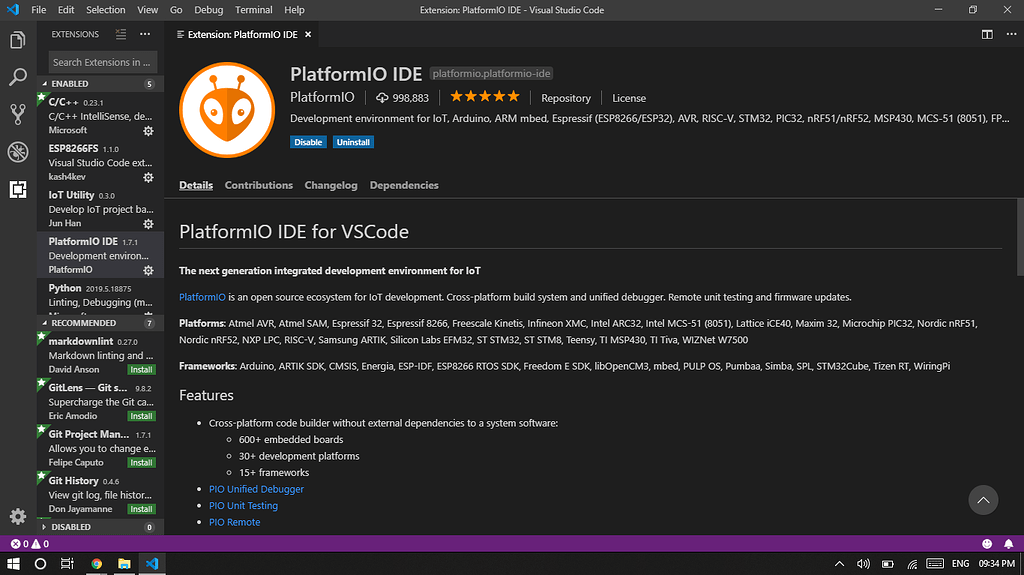Follow the PIO Remote link

click(234, 522)
